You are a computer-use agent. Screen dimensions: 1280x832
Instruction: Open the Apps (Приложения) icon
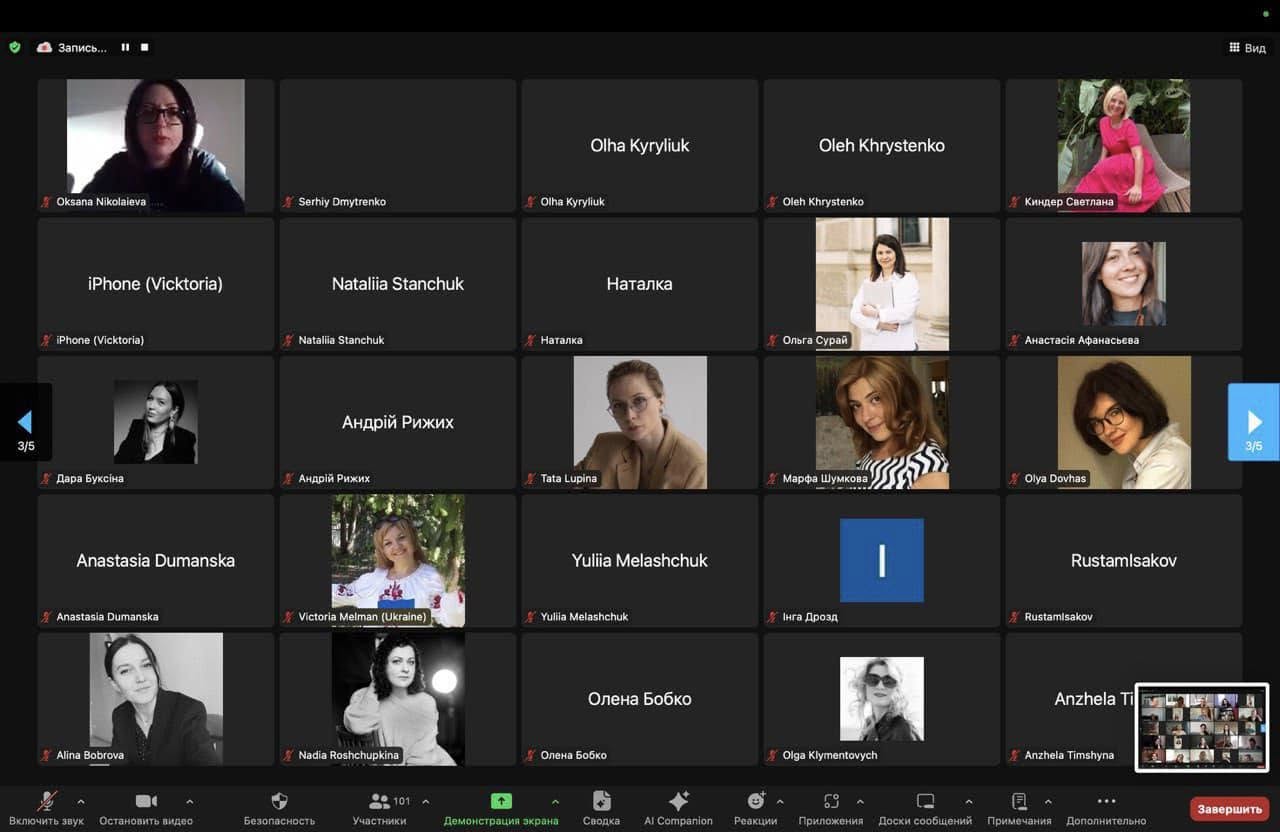click(831, 802)
